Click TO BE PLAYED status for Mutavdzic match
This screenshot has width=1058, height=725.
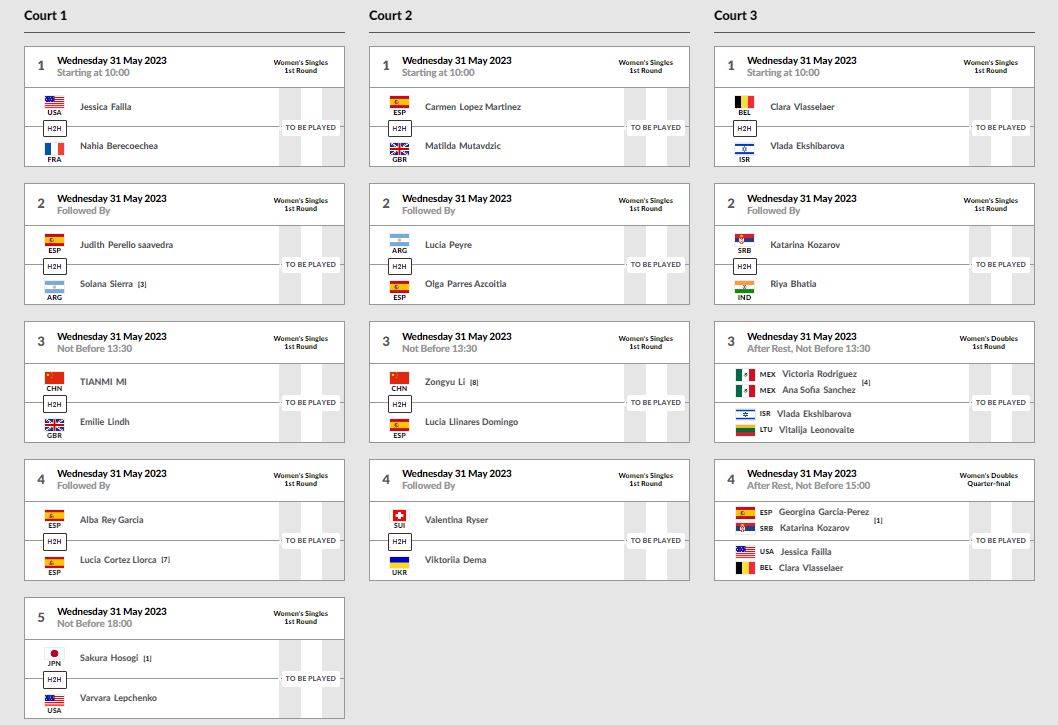(656, 127)
